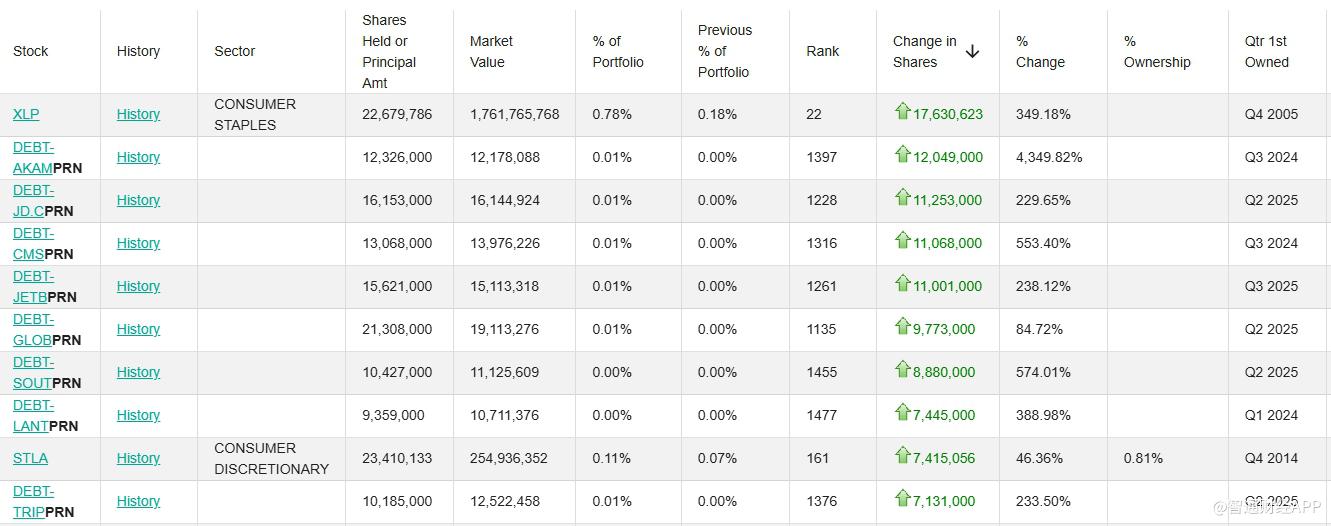Image resolution: width=1331 pixels, height=526 pixels.
Task: Click green up arrow in STLA row
Action: 903,456
